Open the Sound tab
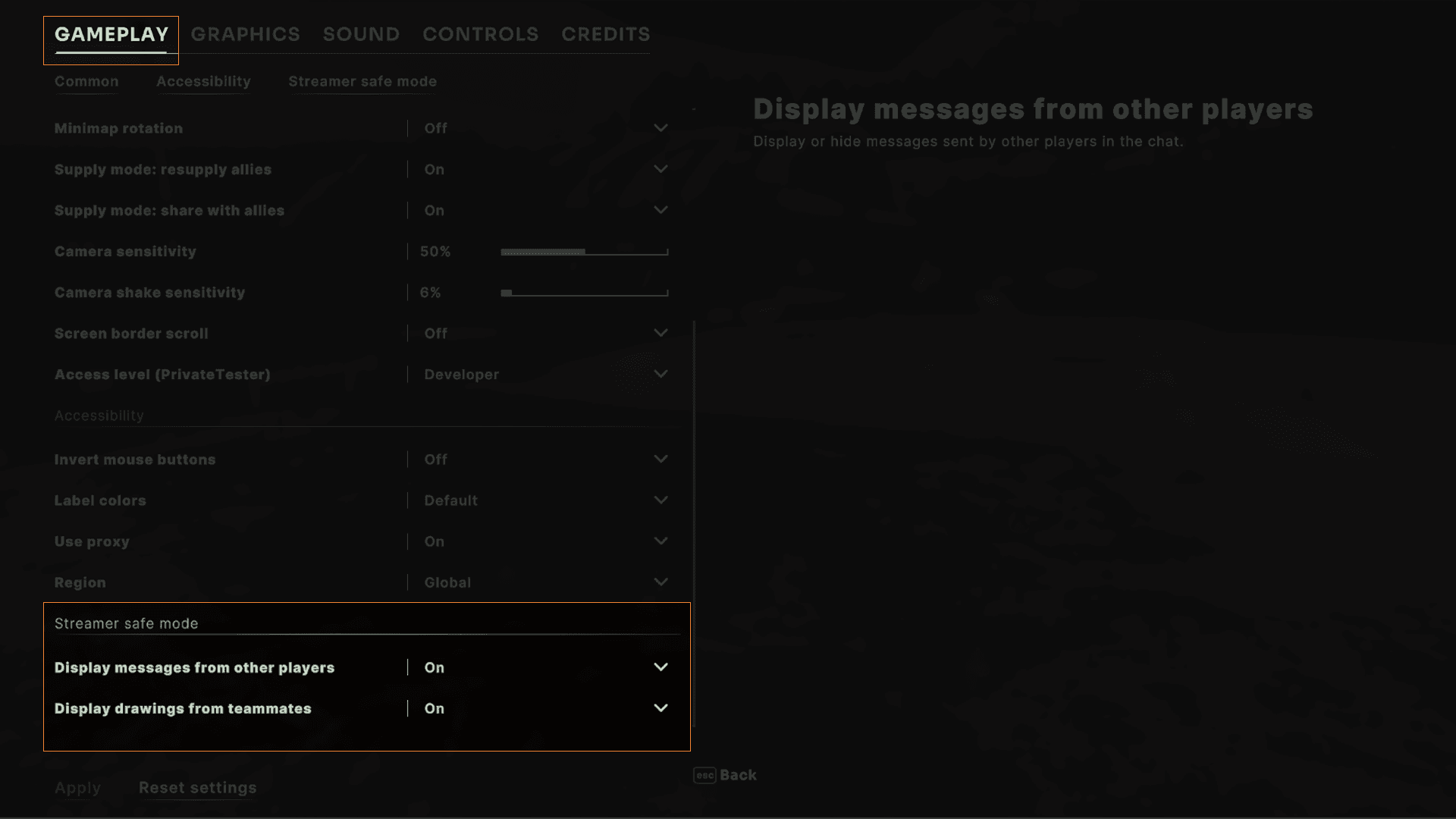This screenshot has height=819, width=1456. [361, 34]
